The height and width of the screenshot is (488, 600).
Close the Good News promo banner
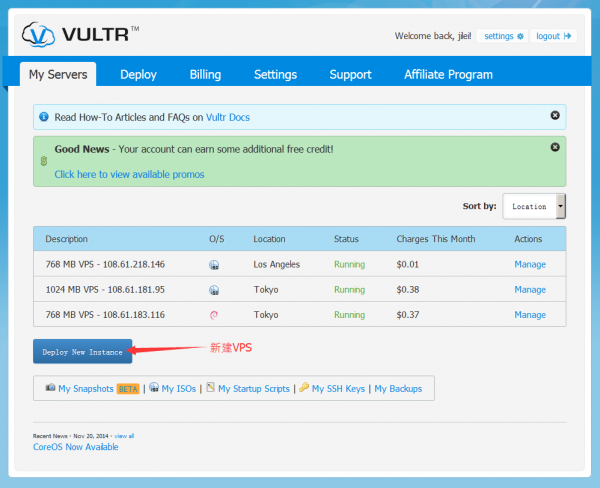pyautogui.click(x=555, y=147)
